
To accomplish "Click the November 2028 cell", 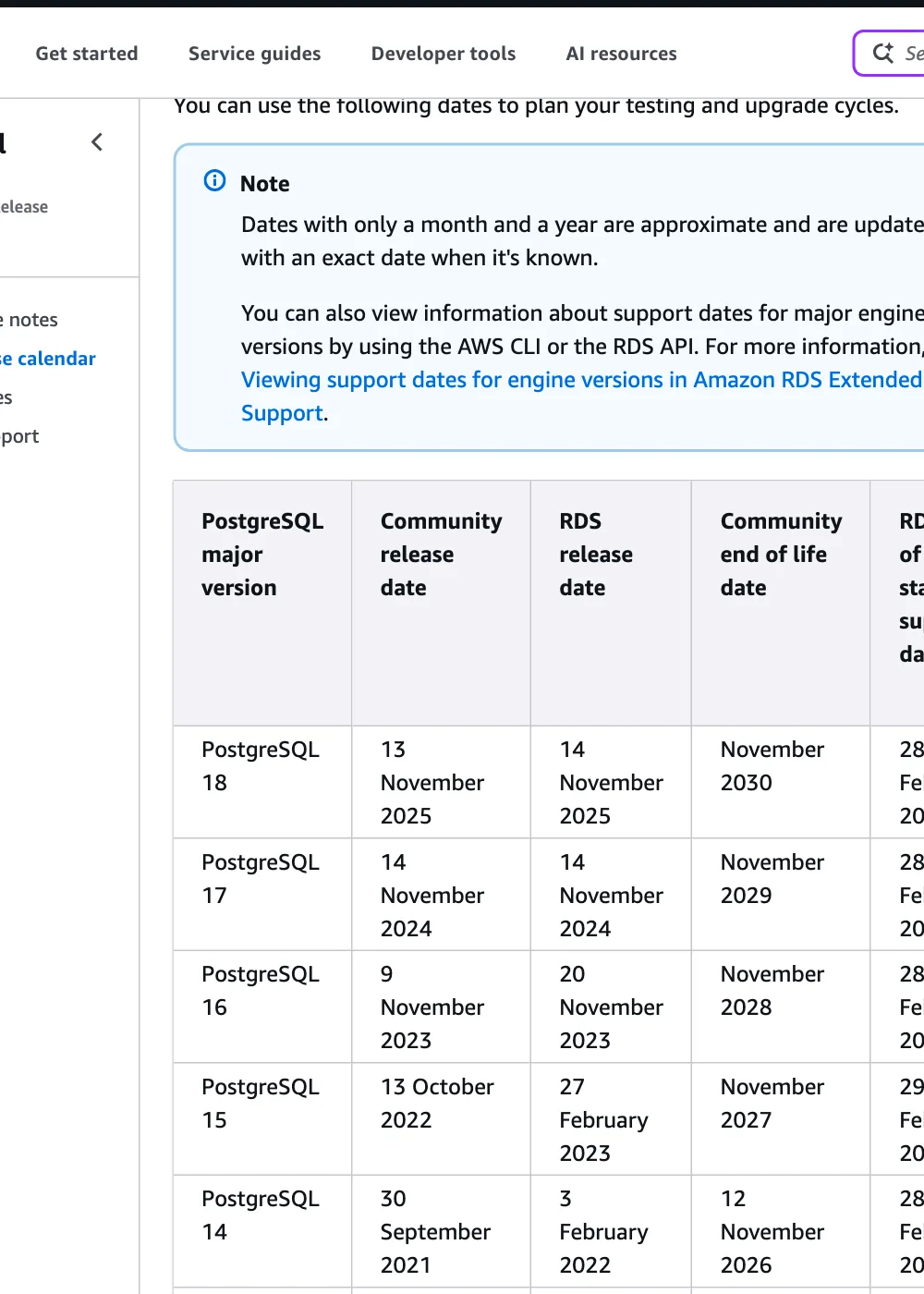I will 781,1007.
